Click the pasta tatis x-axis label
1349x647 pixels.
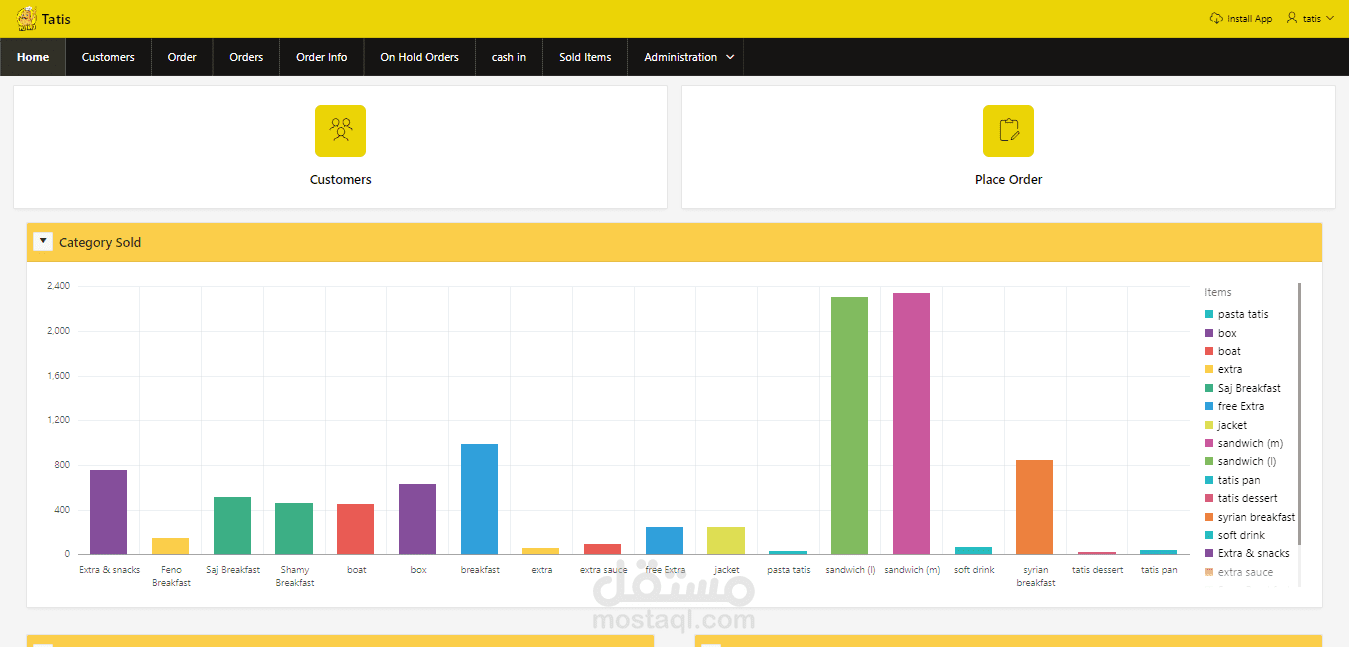pos(788,570)
